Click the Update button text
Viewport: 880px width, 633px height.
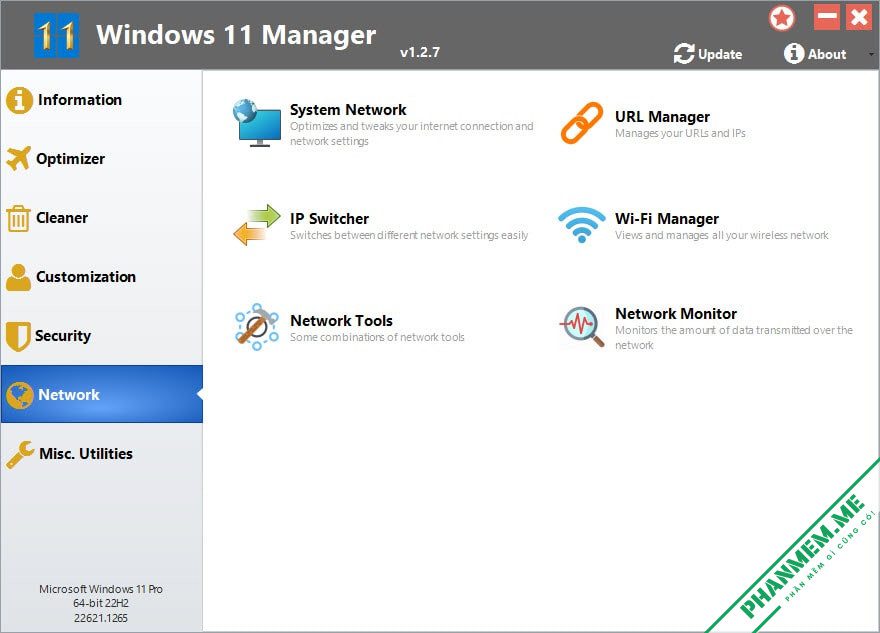tap(720, 54)
